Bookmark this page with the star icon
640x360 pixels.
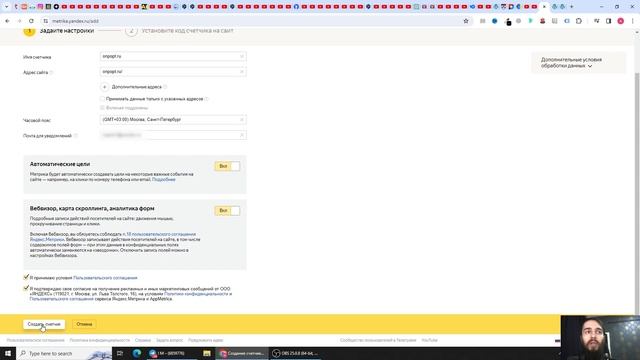click(x=466, y=21)
